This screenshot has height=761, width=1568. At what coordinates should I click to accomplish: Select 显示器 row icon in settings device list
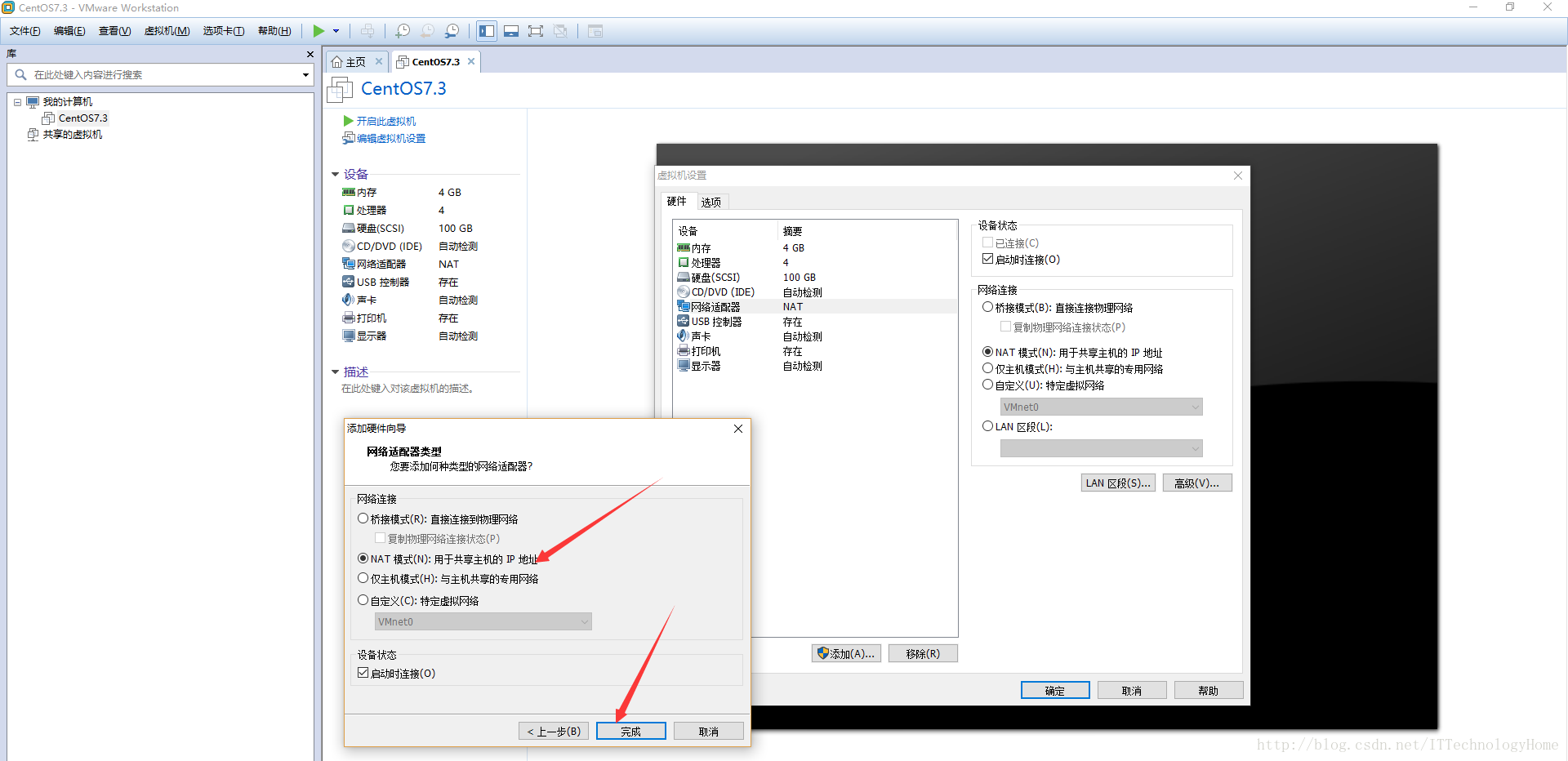(x=684, y=366)
